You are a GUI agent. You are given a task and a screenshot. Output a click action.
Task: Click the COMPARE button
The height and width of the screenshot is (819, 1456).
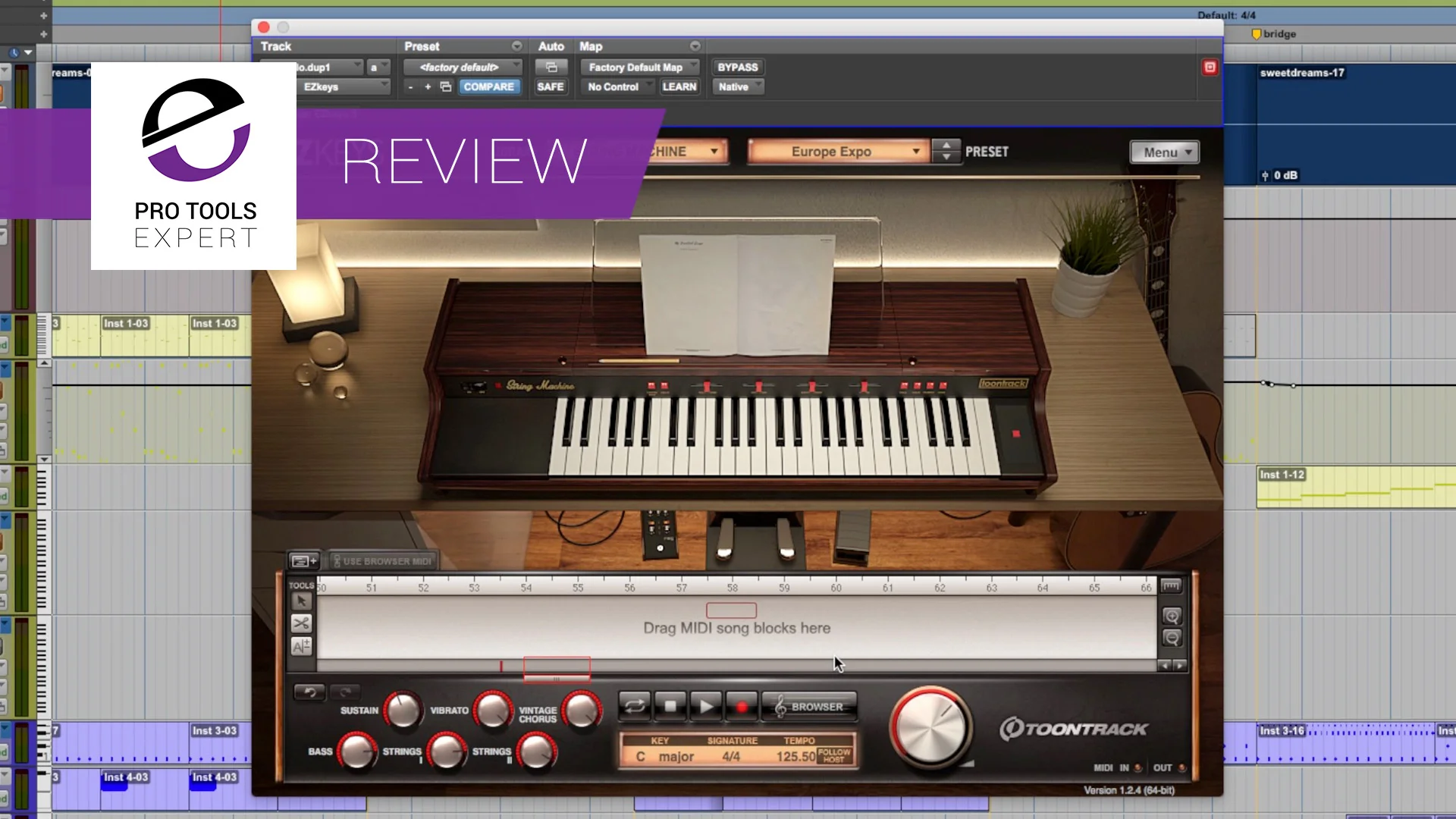click(x=490, y=86)
